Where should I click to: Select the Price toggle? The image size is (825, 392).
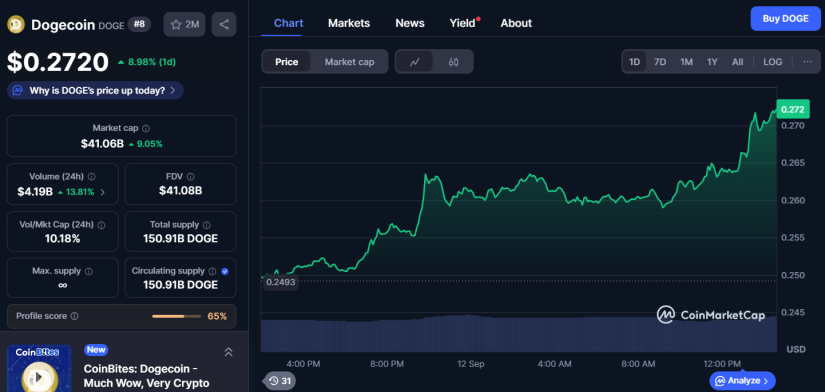pos(286,62)
